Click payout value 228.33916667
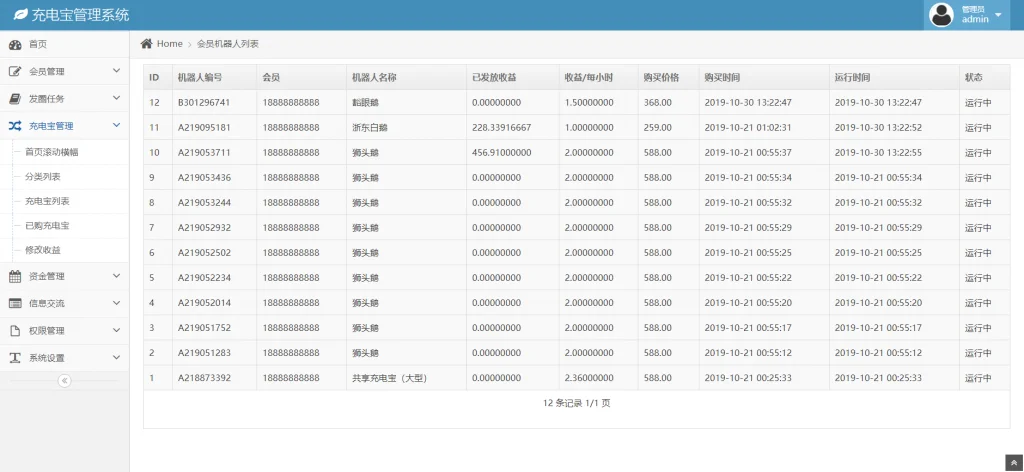 coord(502,127)
